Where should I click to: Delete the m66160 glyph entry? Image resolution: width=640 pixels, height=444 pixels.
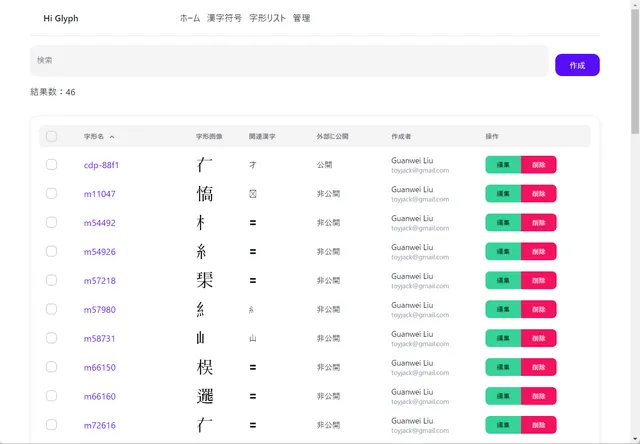point(539,396)
